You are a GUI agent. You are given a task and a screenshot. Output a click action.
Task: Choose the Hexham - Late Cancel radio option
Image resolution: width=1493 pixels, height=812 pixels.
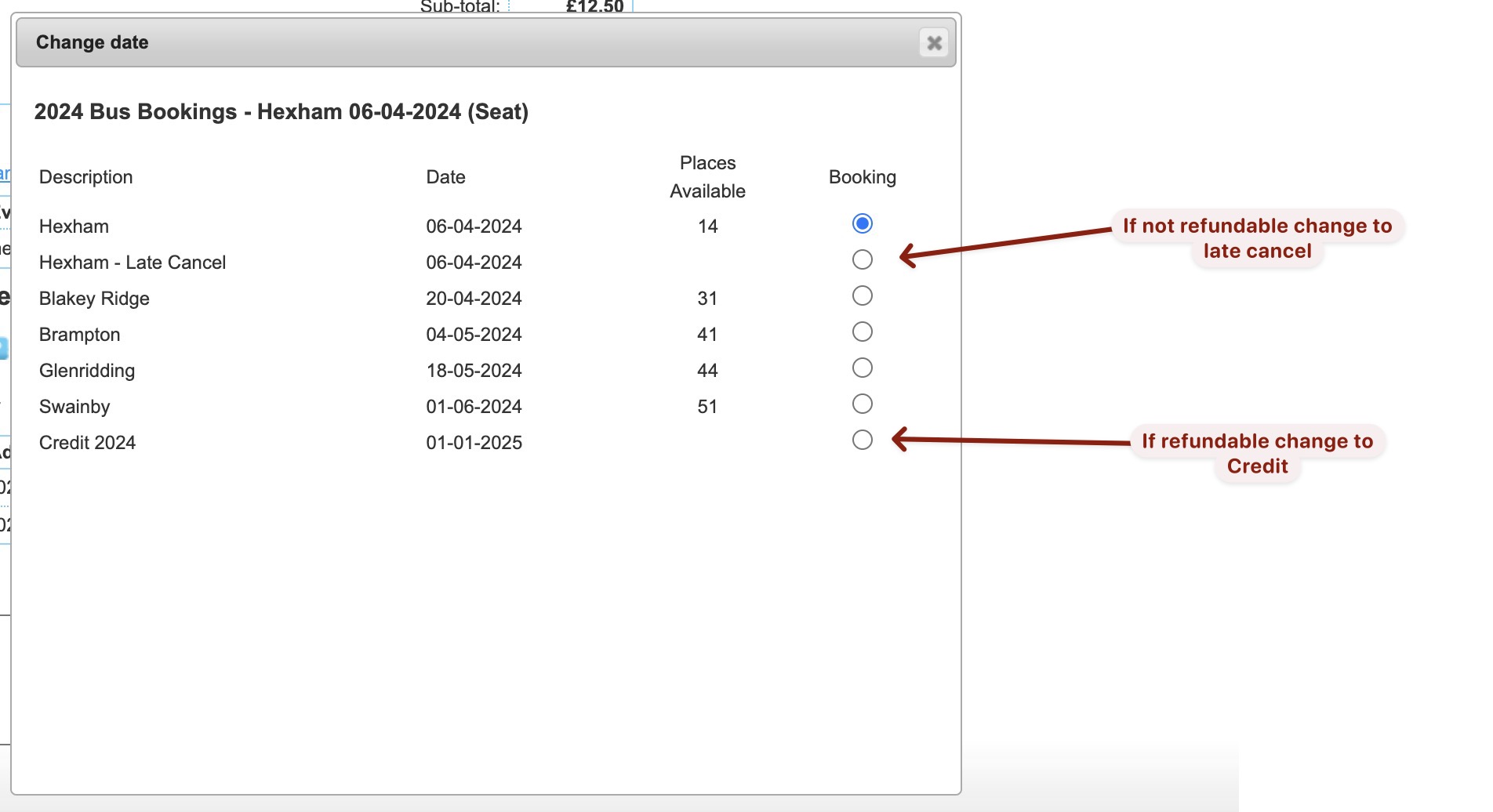[x=862, y=259]
